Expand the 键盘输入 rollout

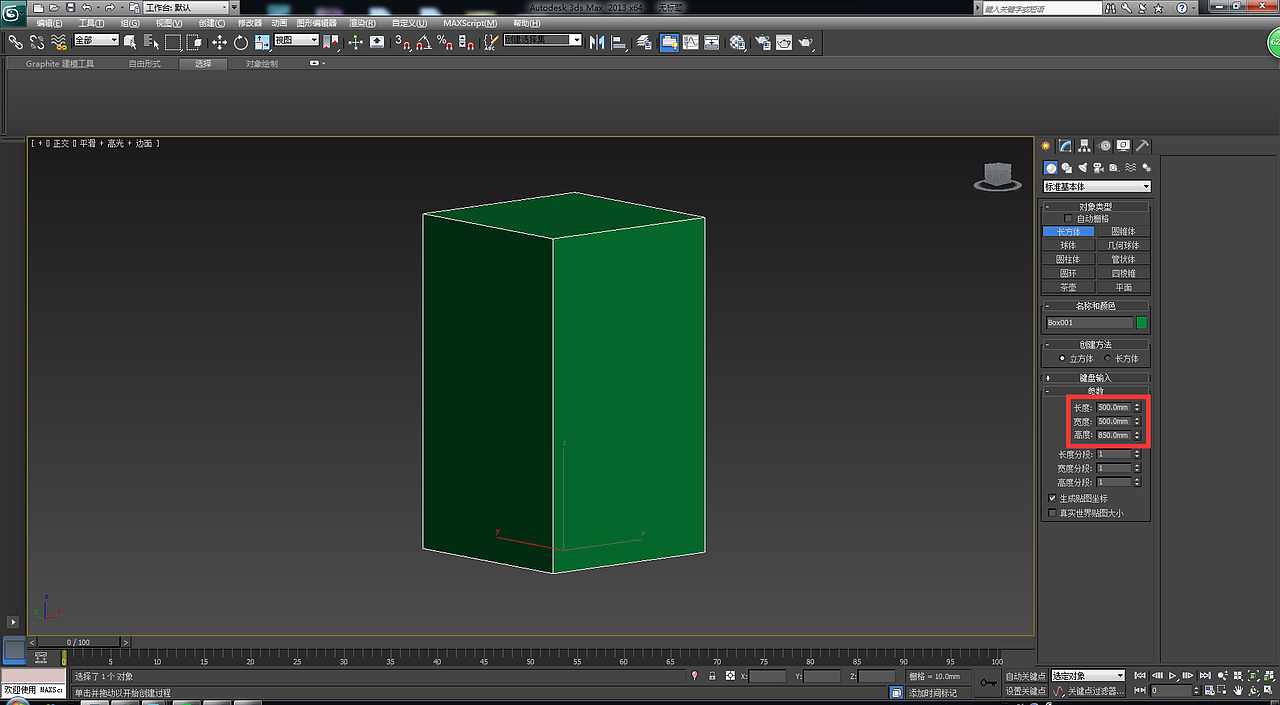(x=1095, y=378)
